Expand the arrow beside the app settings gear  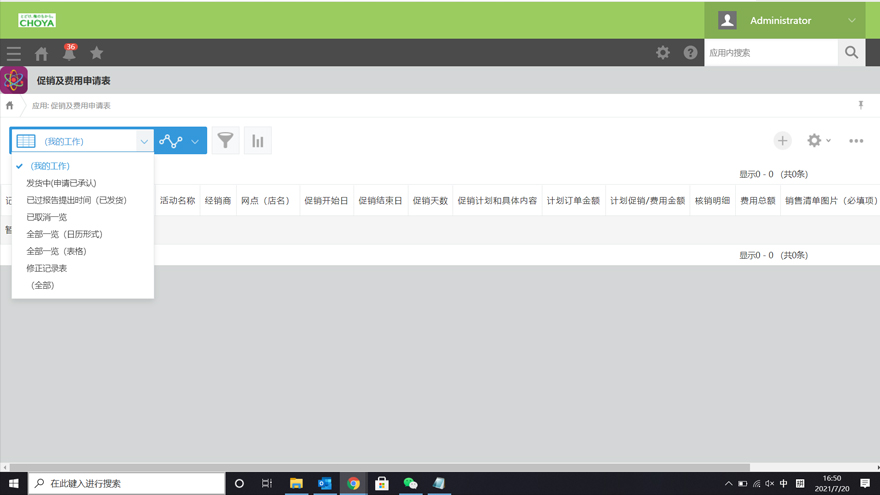828,140
